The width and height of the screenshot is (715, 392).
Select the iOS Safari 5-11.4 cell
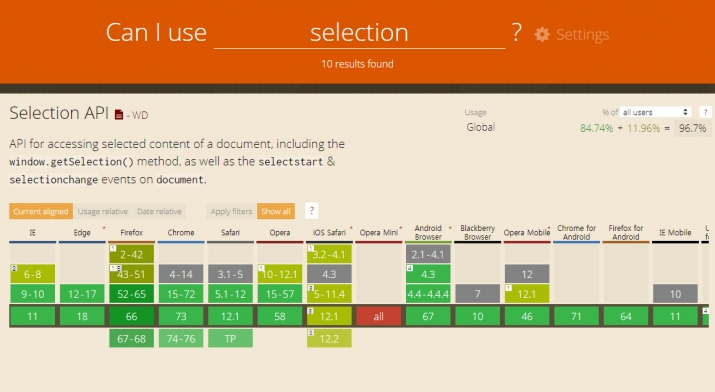(x=329, y=294)
